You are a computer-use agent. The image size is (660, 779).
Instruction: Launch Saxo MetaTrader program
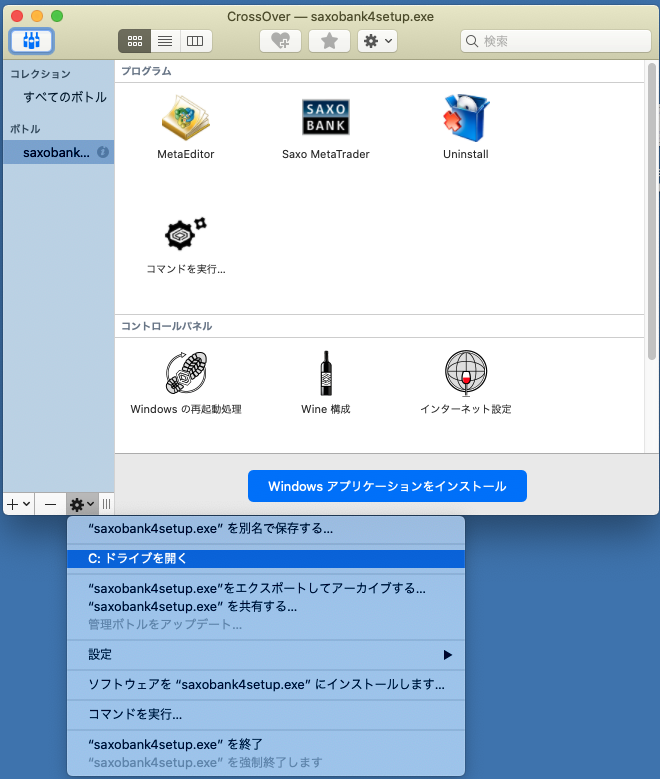(x=326, y=117)
